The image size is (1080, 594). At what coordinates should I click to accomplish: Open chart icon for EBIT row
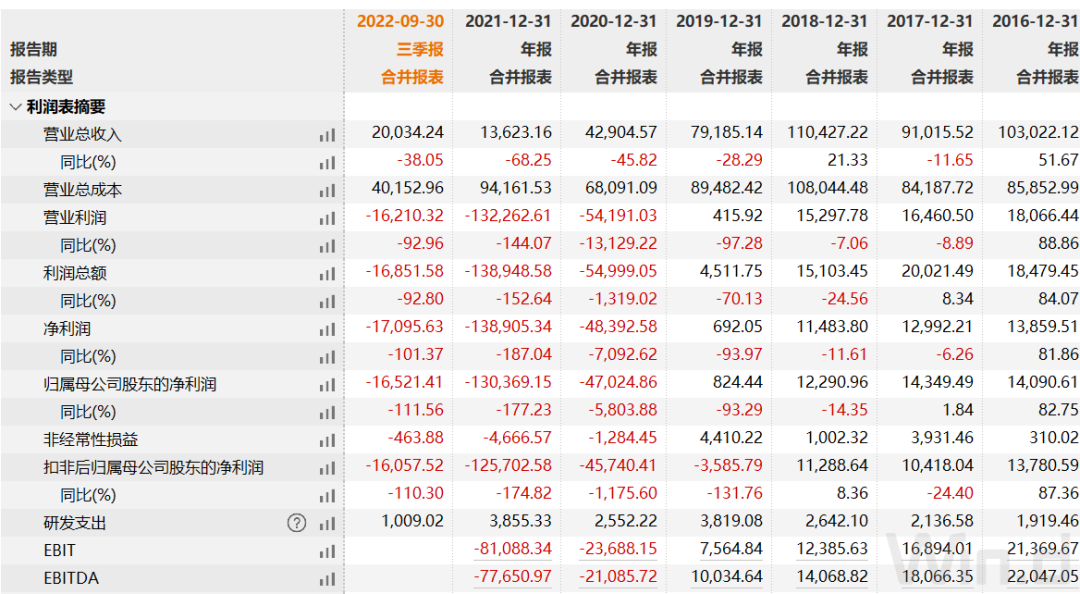point(327,551)
